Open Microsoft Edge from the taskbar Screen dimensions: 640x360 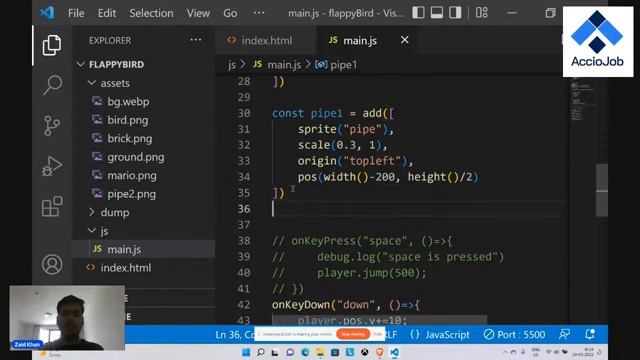(305, 352)
